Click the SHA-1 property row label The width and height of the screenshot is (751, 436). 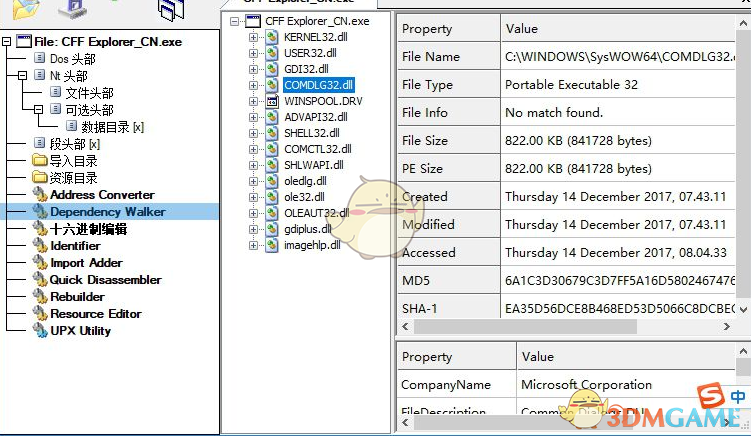click(419, 309)
